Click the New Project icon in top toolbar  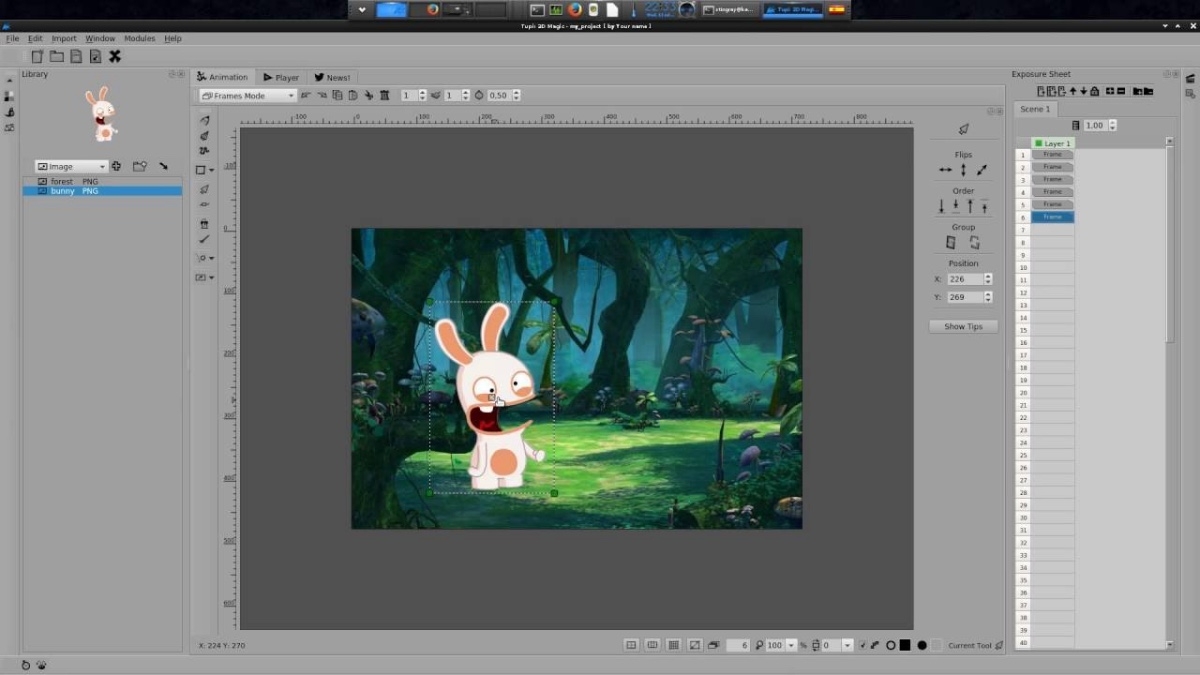coord(37,56)
